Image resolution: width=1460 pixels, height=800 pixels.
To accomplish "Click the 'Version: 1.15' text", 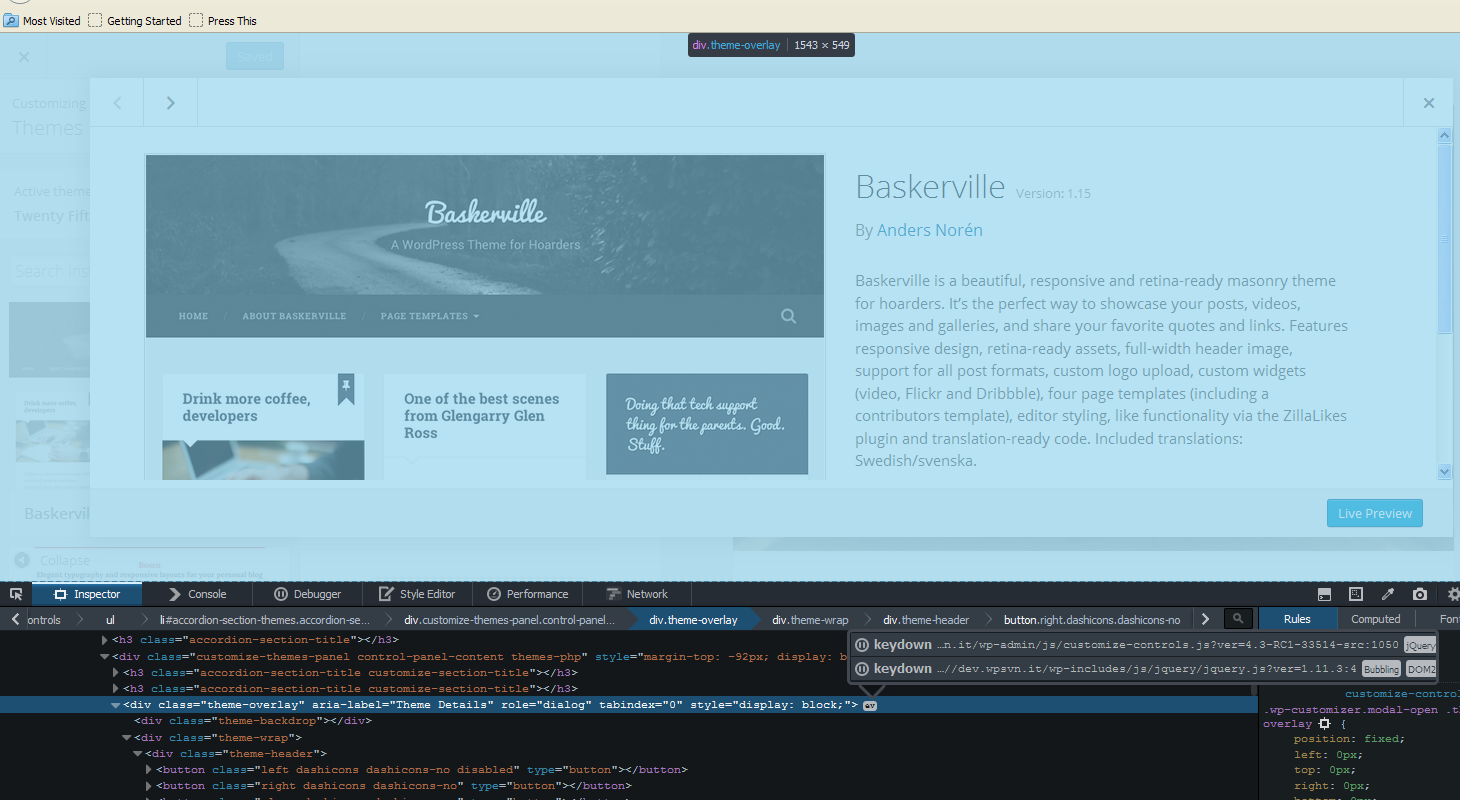I will (1053, 193).
